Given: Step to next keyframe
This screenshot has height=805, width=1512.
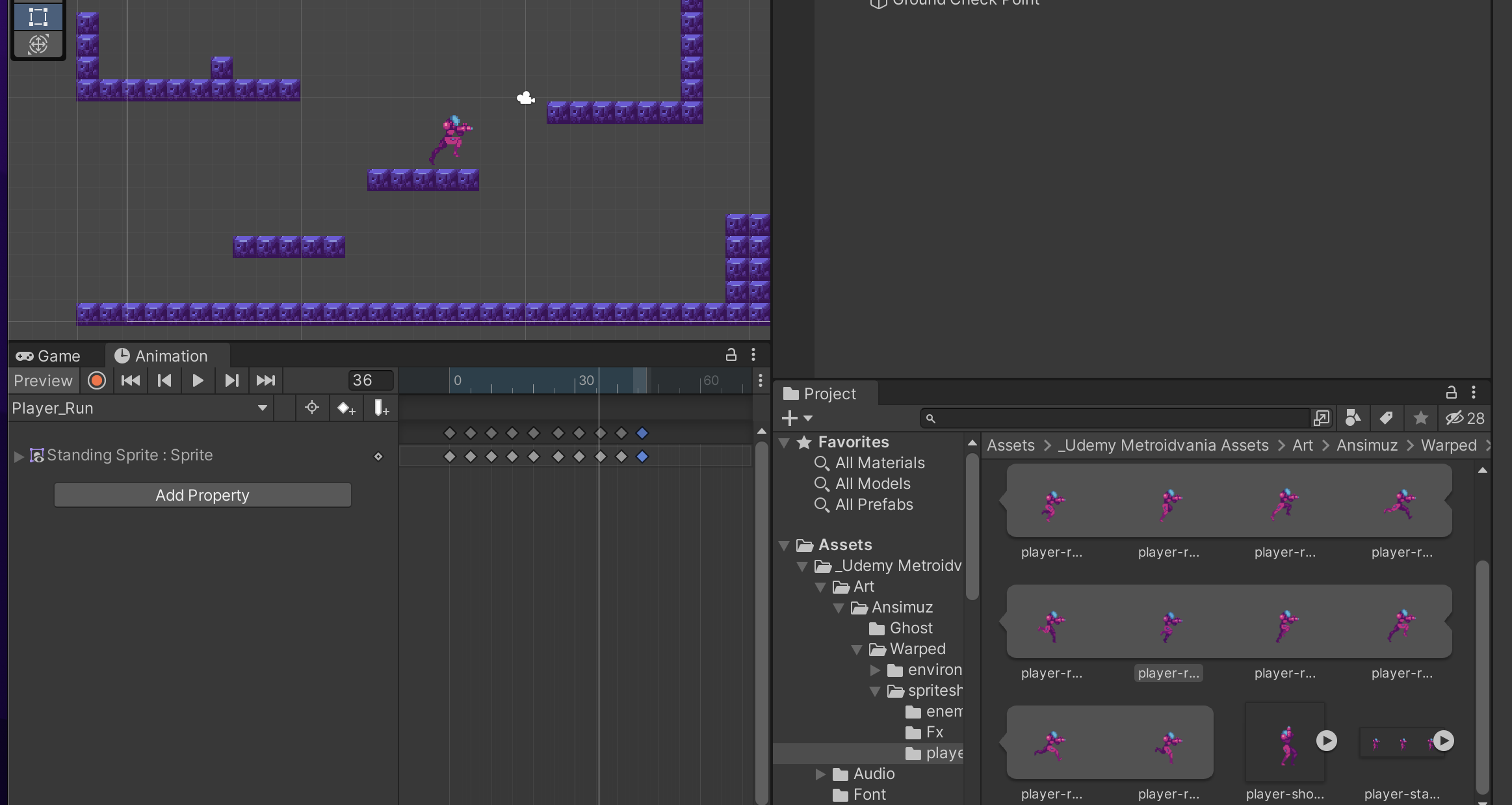Looking at the screenshot, I should point(232,380).
